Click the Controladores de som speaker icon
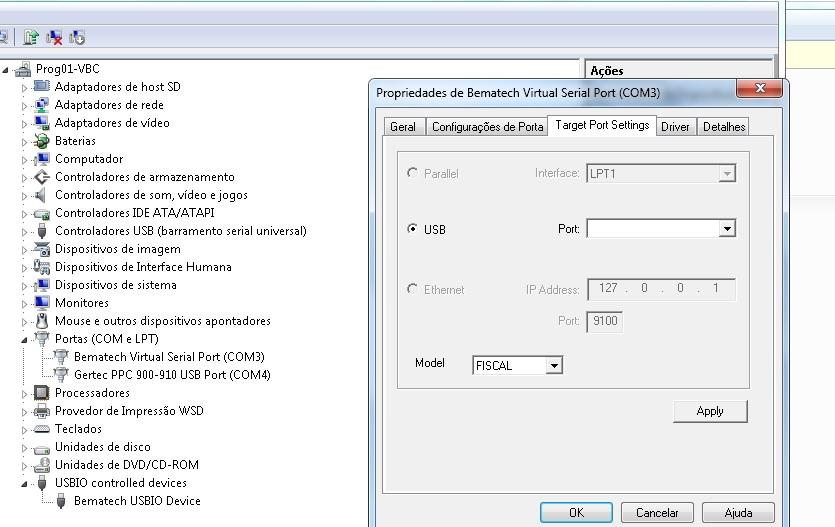The image size is (835, 527). point(40,195)
